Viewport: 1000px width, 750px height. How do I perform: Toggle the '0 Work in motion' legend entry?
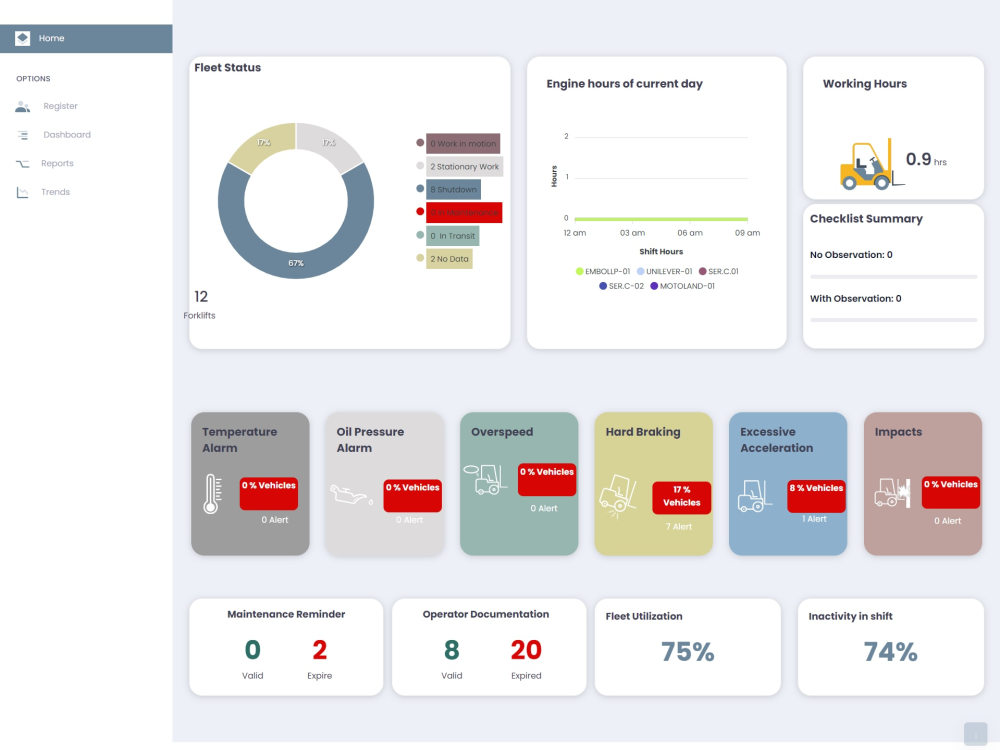[462, 144]
